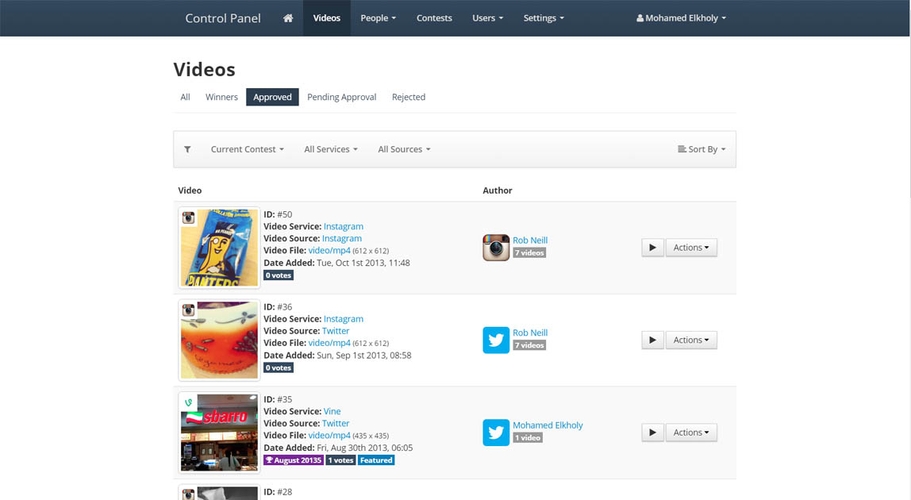Open Actions dropdown for video #50
This screenshot has width=911, height=500.
tap(691, 247)
